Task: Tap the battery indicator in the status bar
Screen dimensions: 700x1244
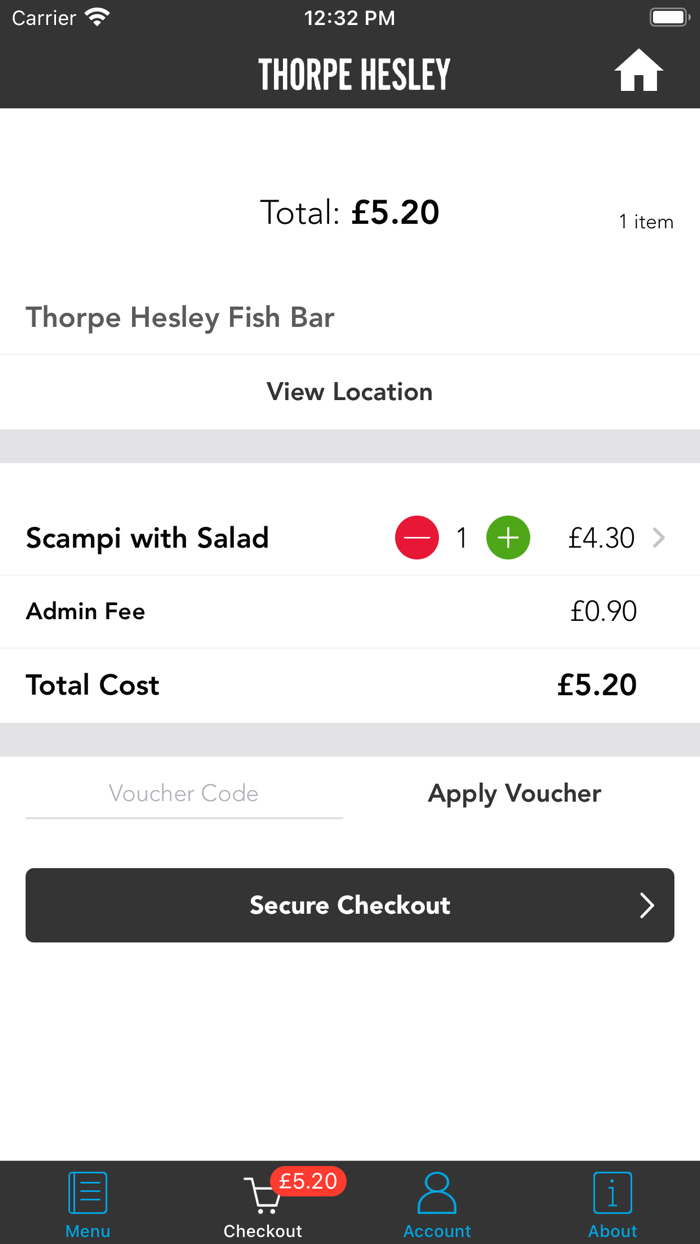Action: click(668, 16)
